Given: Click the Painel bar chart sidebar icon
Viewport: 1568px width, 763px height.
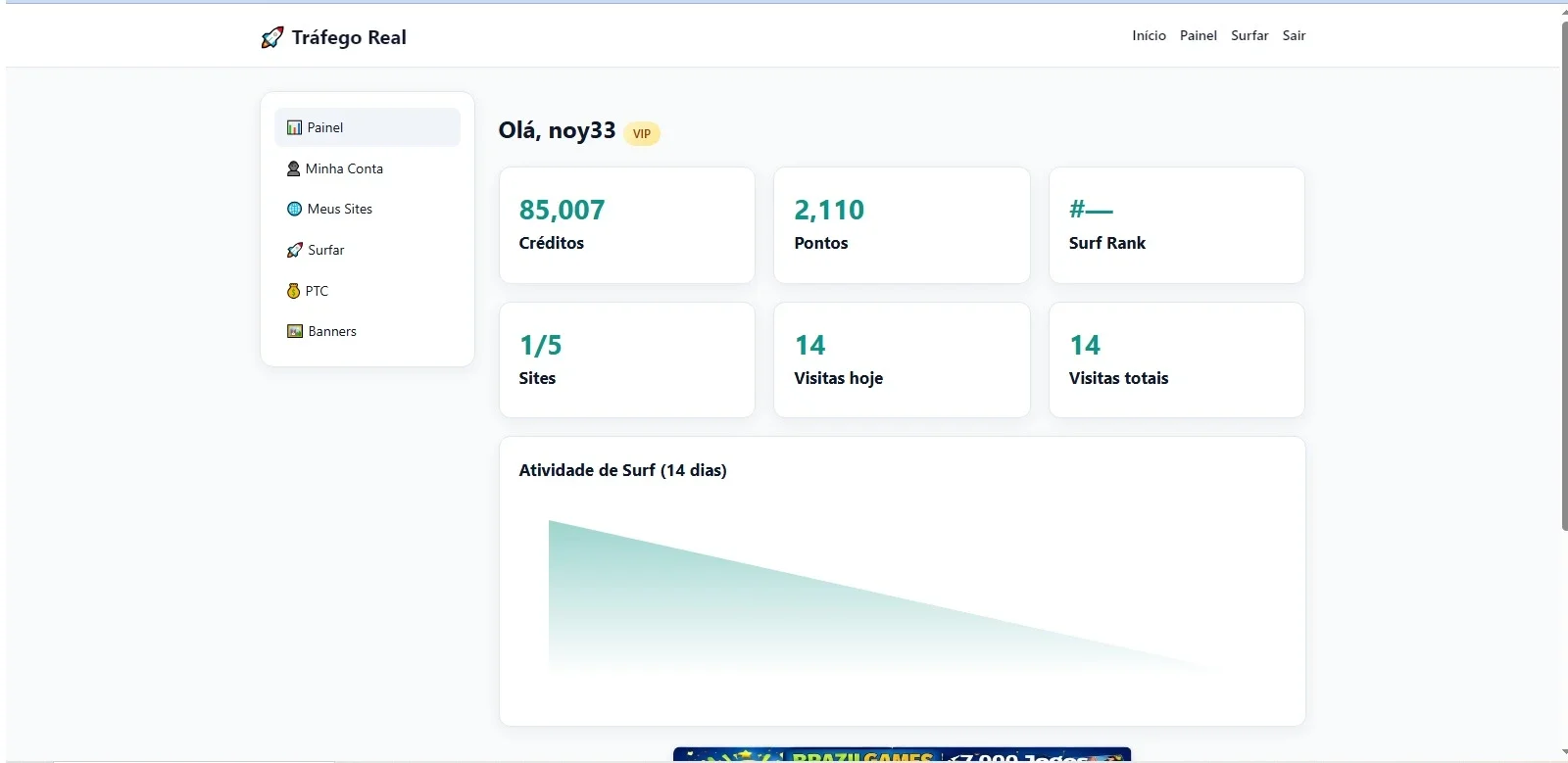Looking at the screenshot, I should click(294, 127).
